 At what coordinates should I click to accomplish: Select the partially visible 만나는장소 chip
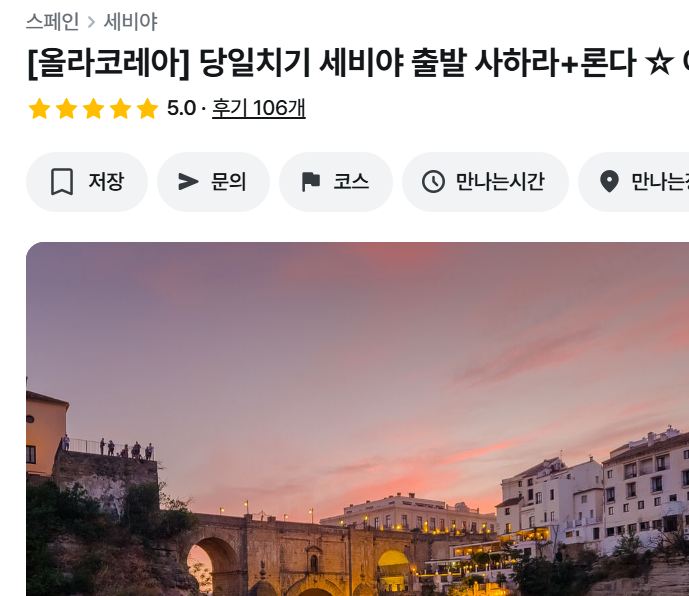point(634,182)
